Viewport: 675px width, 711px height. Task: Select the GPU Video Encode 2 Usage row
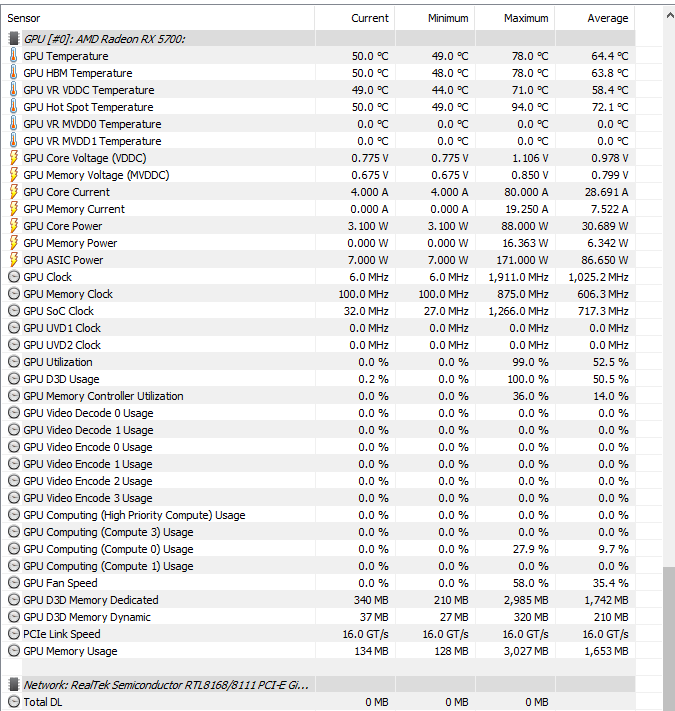[318, 481]
